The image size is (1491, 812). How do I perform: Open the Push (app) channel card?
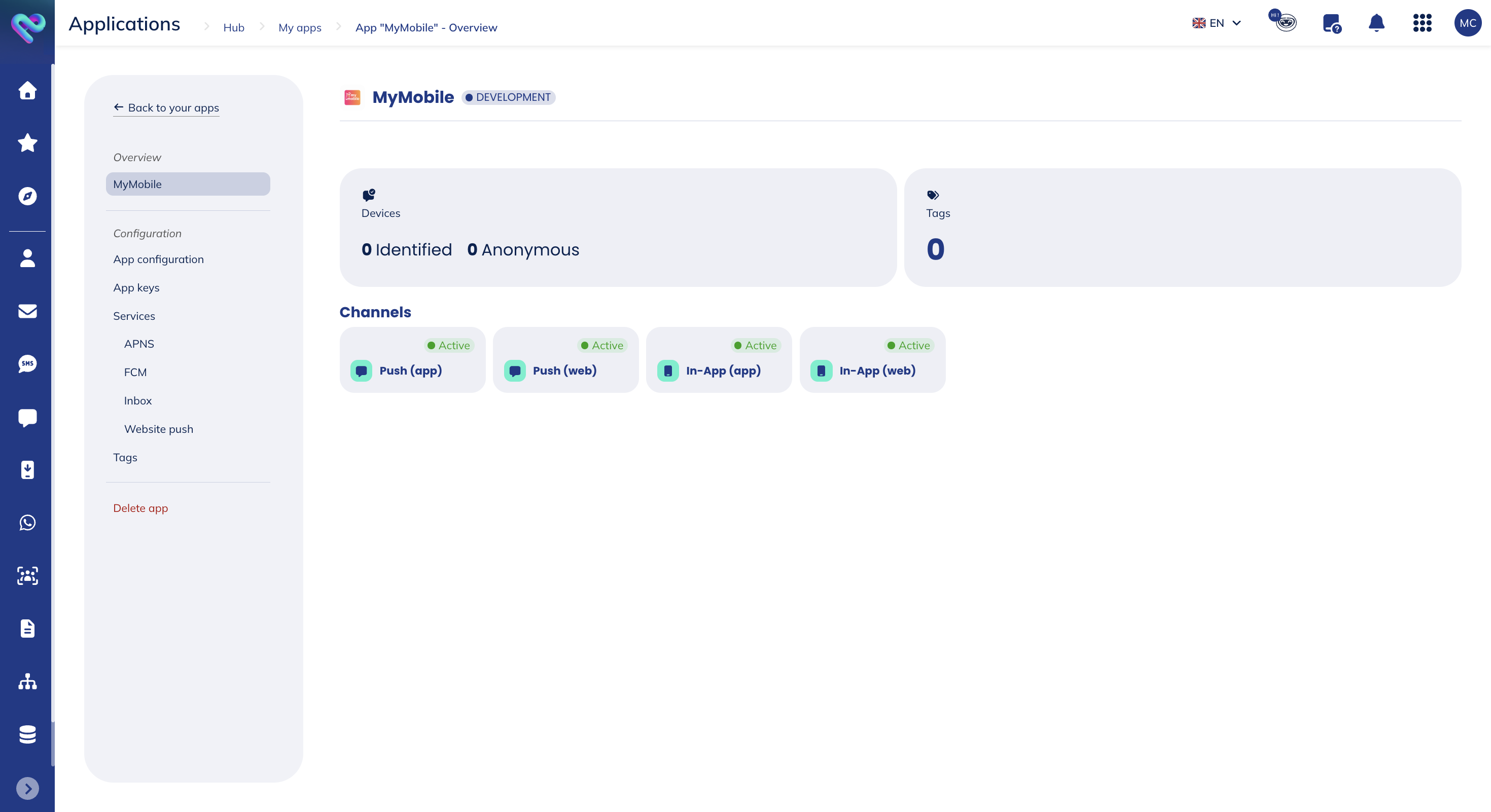(x=412, y=360)
